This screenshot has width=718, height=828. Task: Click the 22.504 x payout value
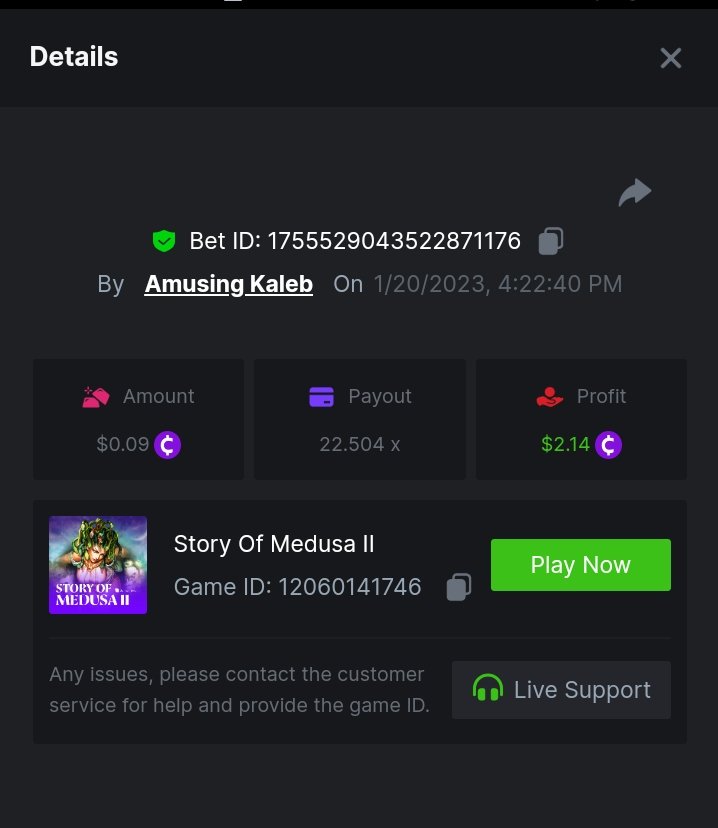click(x=360, y=444)
